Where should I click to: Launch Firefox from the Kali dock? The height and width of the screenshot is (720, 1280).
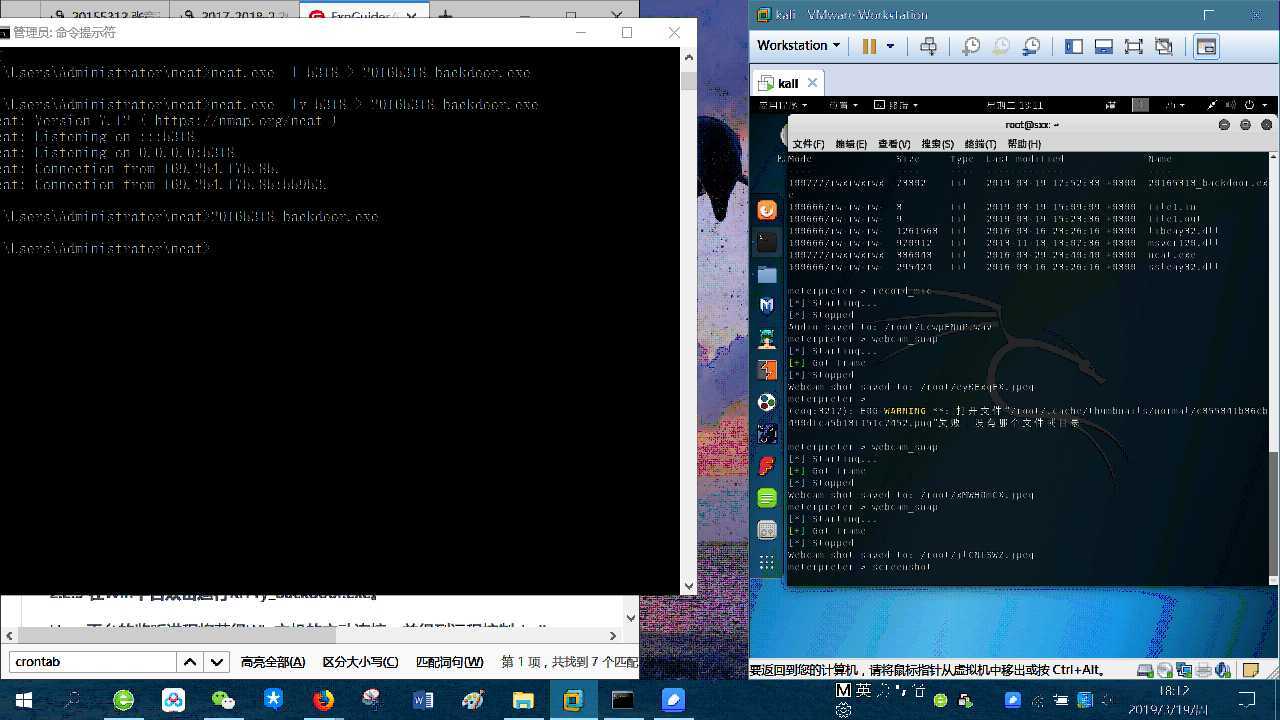(767, 210)
